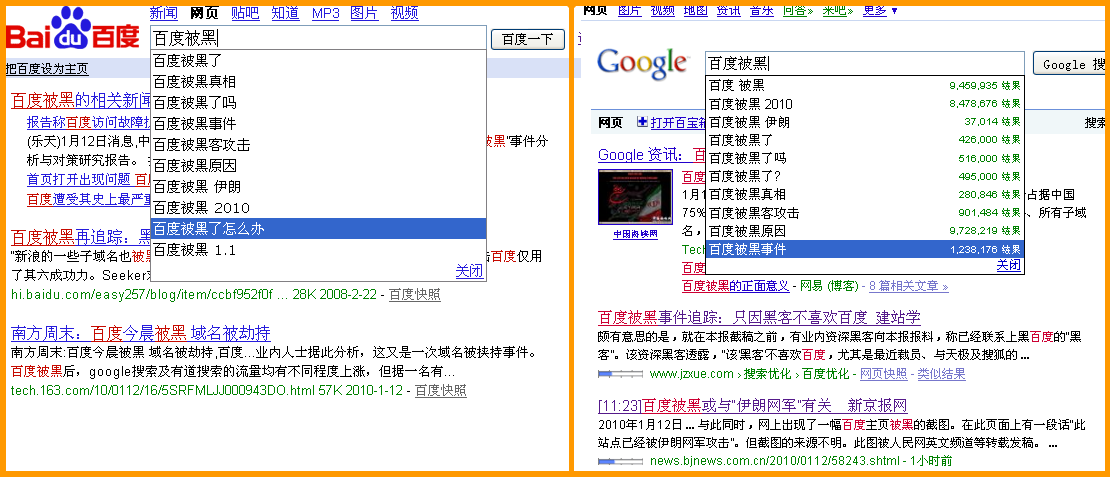Select Google suggestion 百度被黑 2010
Image resolution: width=1110 pixels, height=478 pixels.
(864, 104)
